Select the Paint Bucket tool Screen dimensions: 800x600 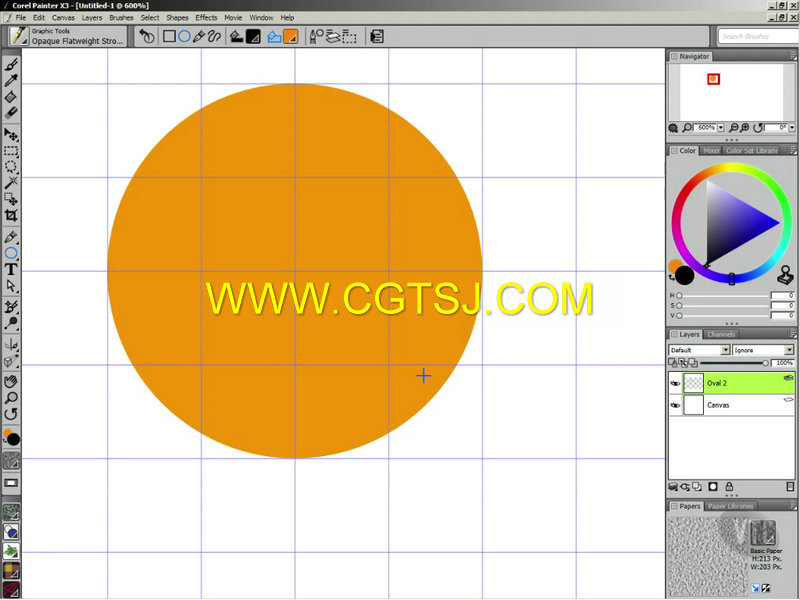click(x=11, y=96)
